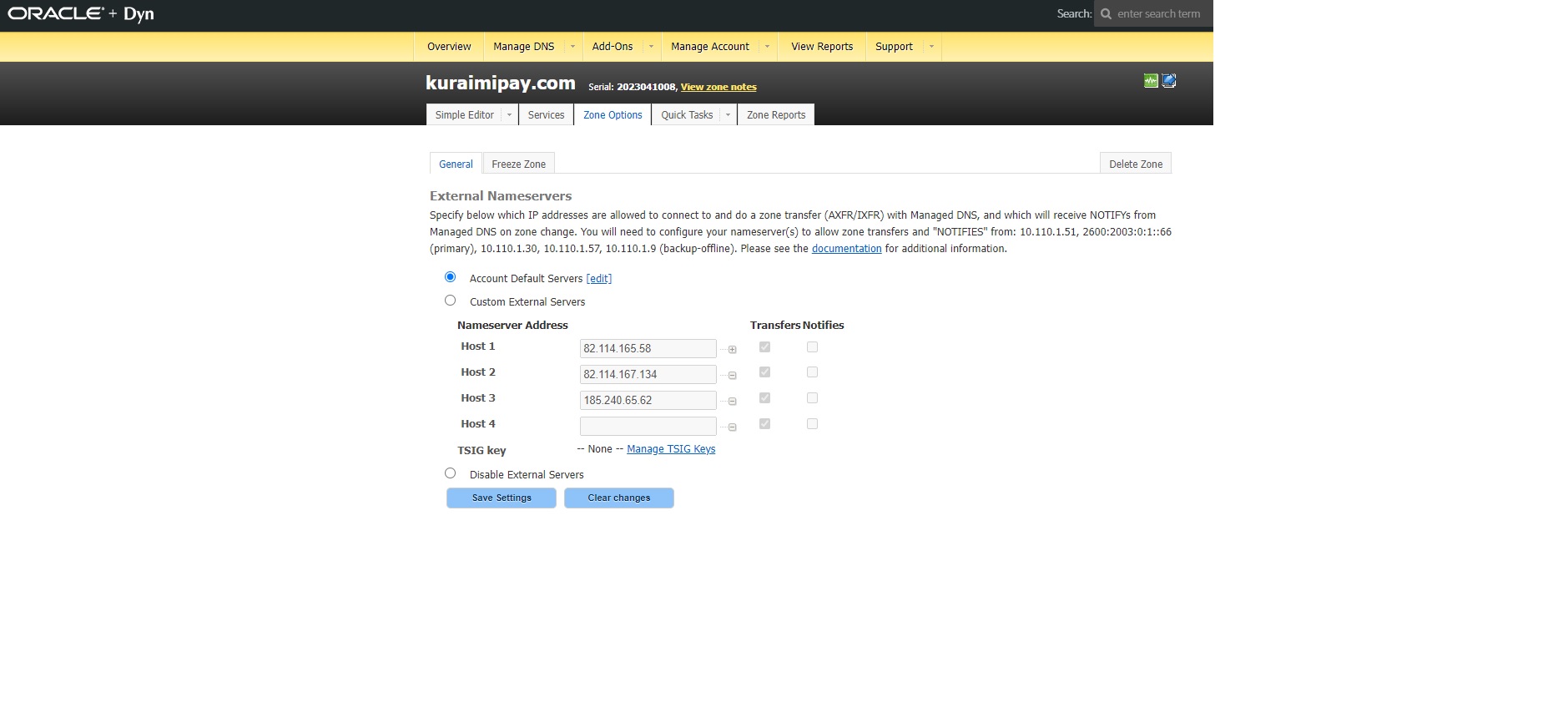Click the minus icon beside Host 4
1568x708 pixels.
pos(732,427)
